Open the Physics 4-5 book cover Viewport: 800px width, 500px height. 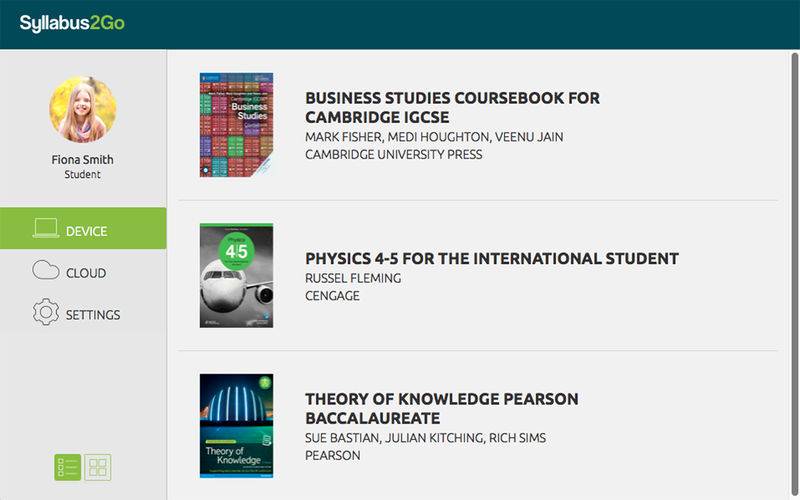(x=236, y=275)
